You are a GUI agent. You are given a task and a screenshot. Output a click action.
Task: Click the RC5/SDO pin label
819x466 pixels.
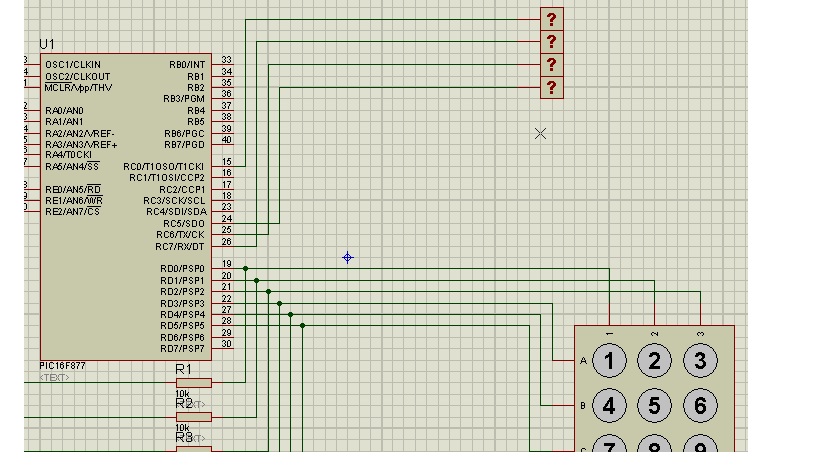click(x=184, y=224)
